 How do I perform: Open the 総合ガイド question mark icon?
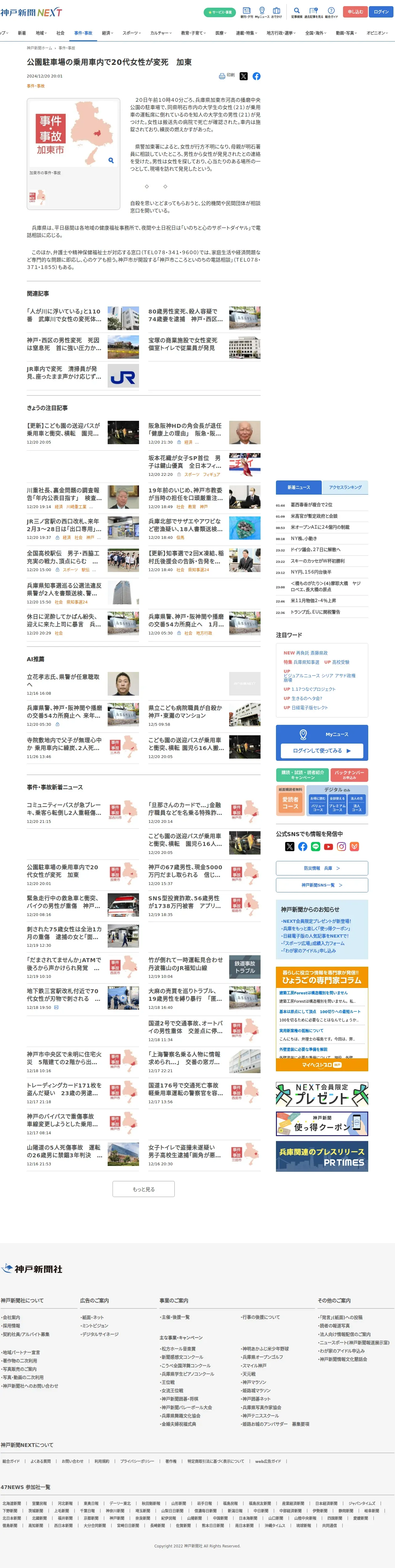331,12
